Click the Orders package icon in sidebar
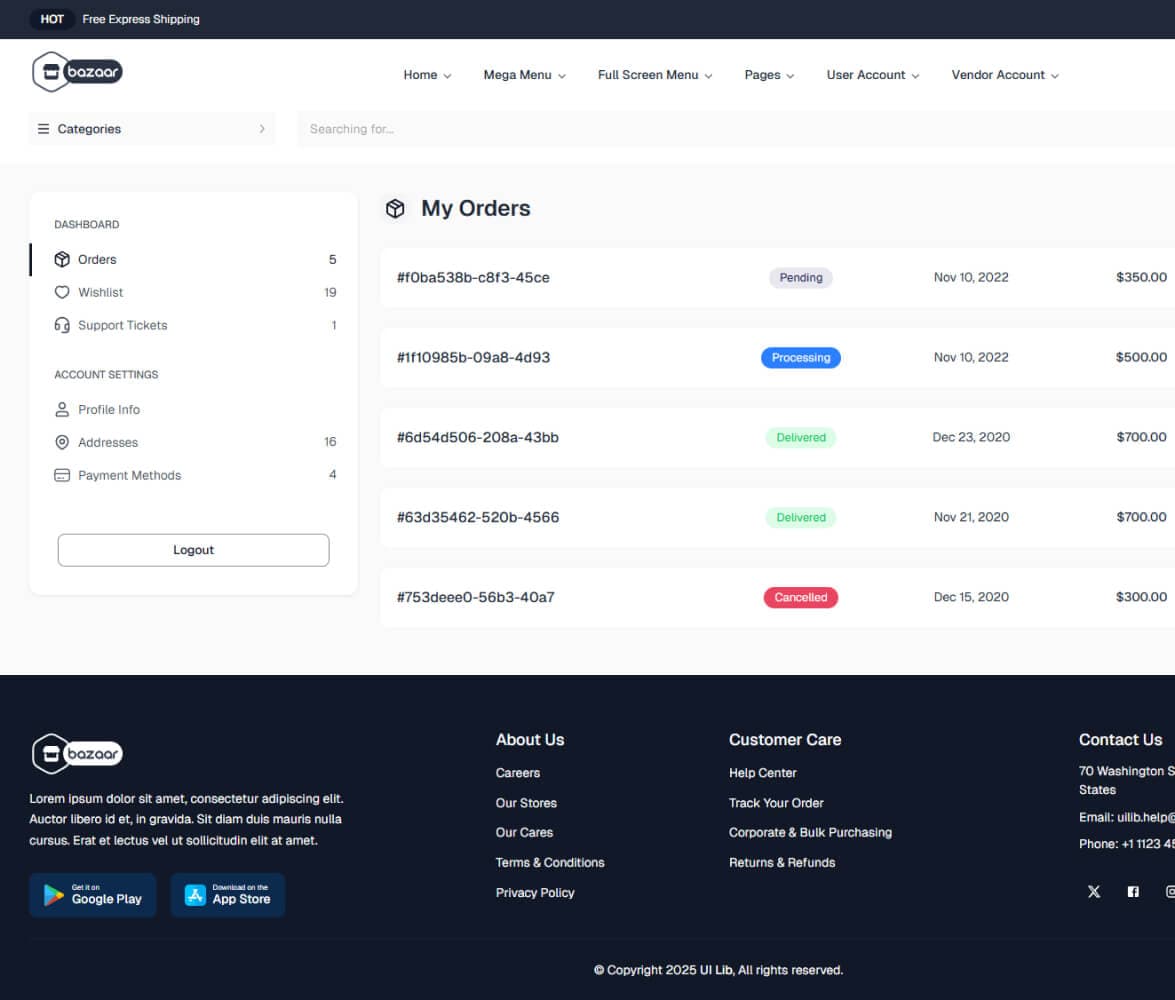1175x1000 pixels. [x=61, y=259]
